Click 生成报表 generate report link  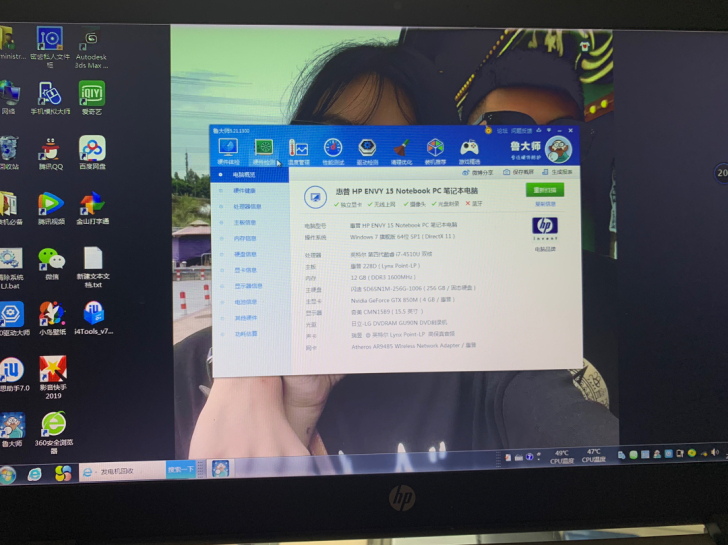[557, 172]
